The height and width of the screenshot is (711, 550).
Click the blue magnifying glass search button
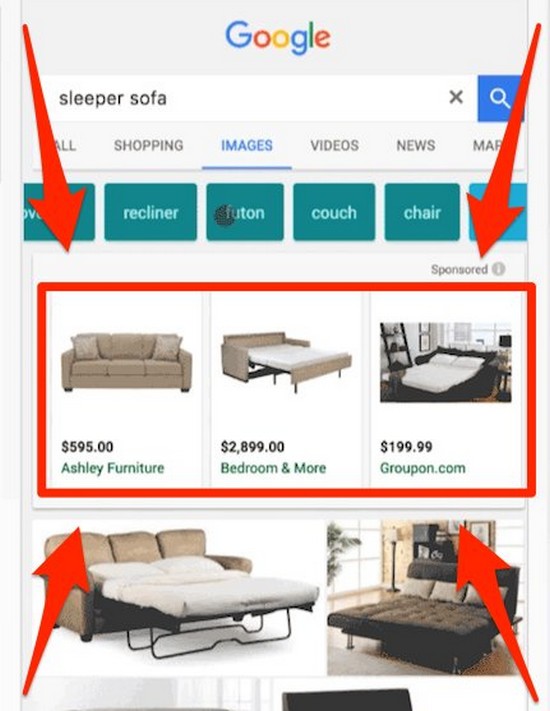(500, 98)
